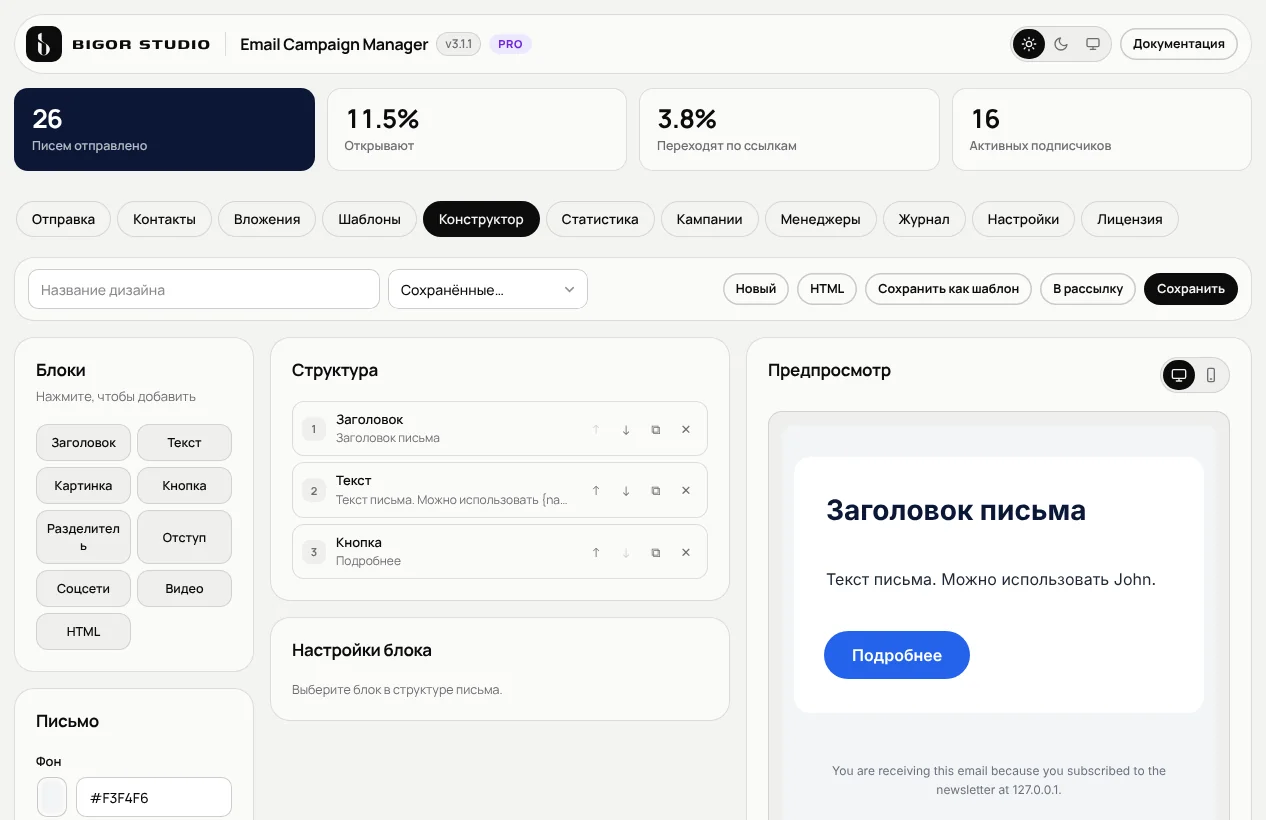Move Заголовок block up arrow
1266x820 pixels.
596,429
